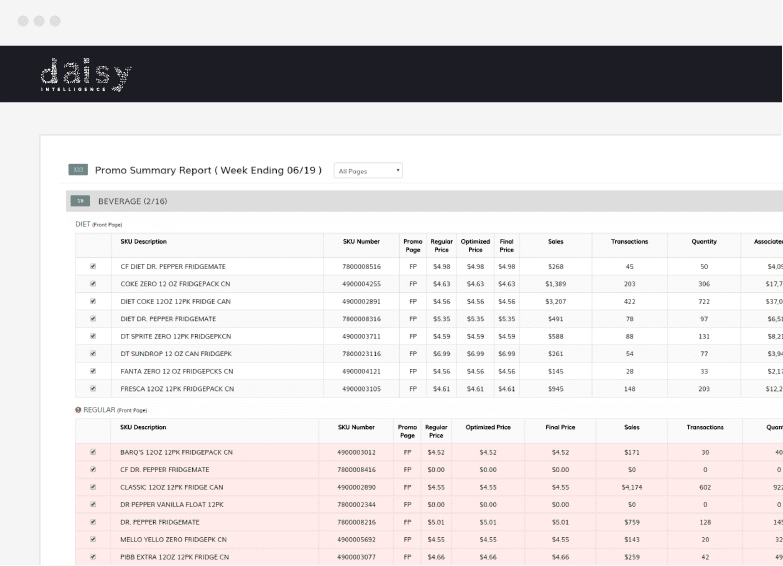Click sales value $1,389
This screenshot has height=566, width=783.
556,284
